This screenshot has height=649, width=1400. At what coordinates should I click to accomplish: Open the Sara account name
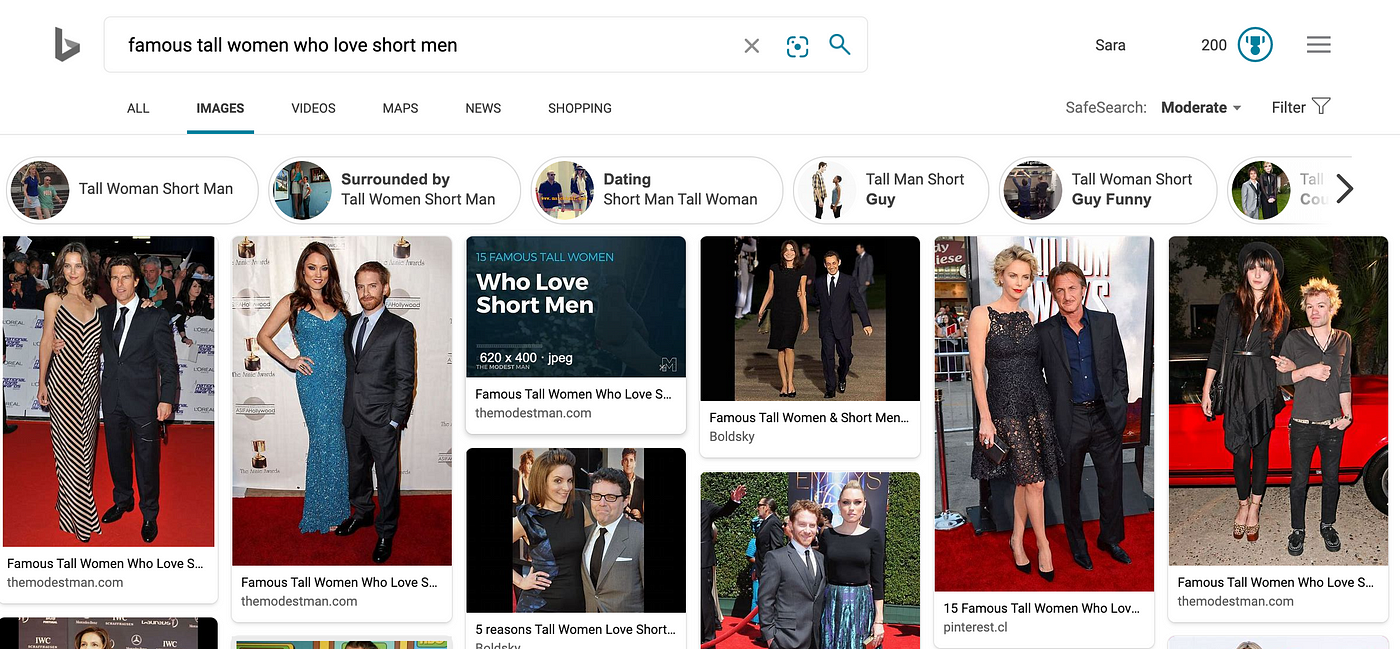point(1110,45)
